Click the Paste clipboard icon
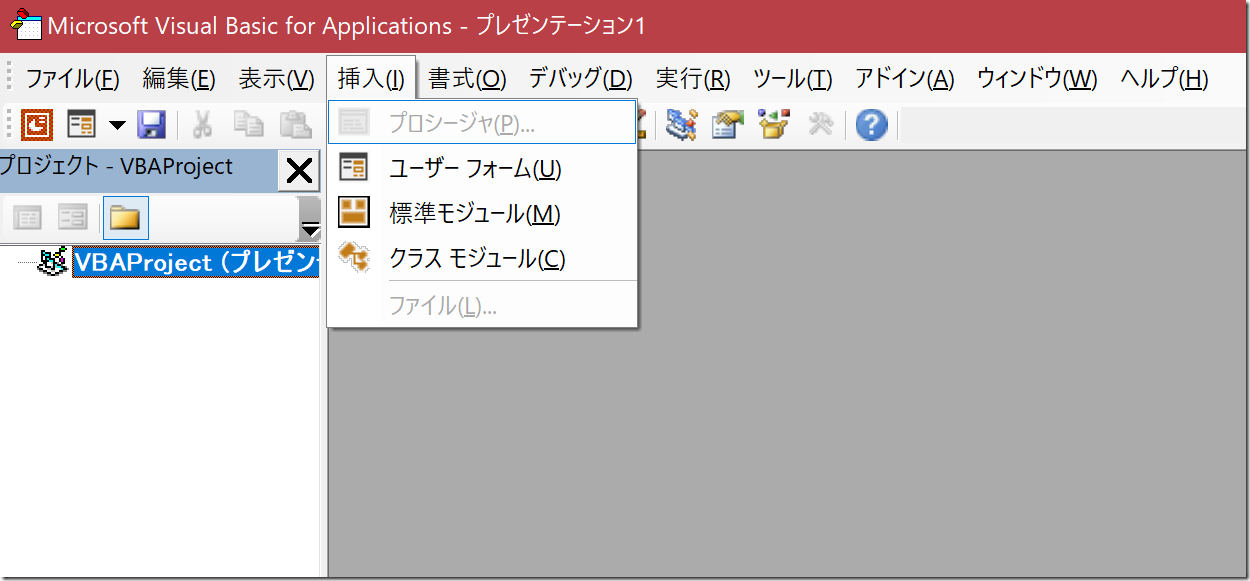This screenshot has width=1250, height=581. click(x=295, y=125)
